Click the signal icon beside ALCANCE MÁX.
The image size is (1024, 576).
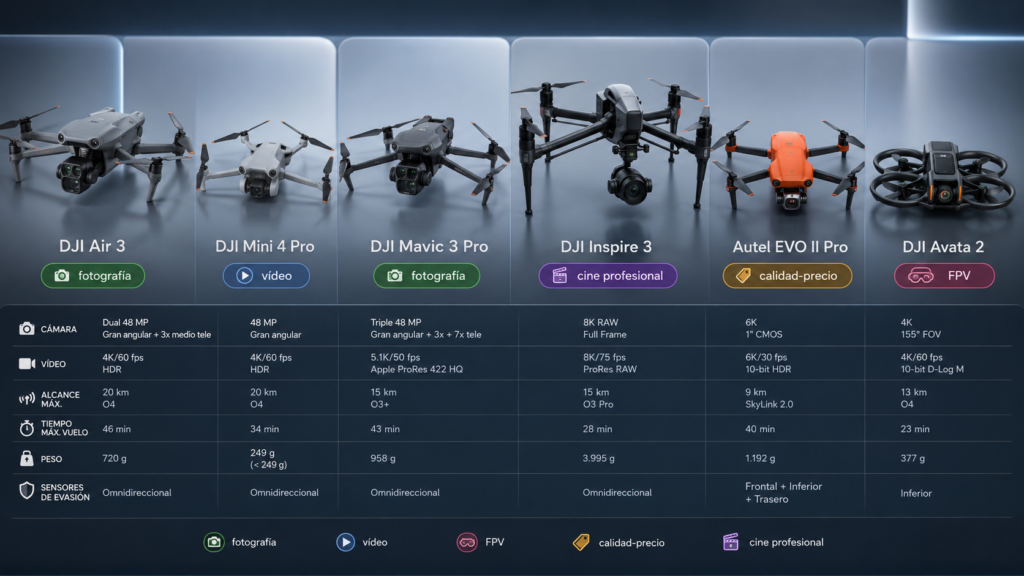[27, 399]
